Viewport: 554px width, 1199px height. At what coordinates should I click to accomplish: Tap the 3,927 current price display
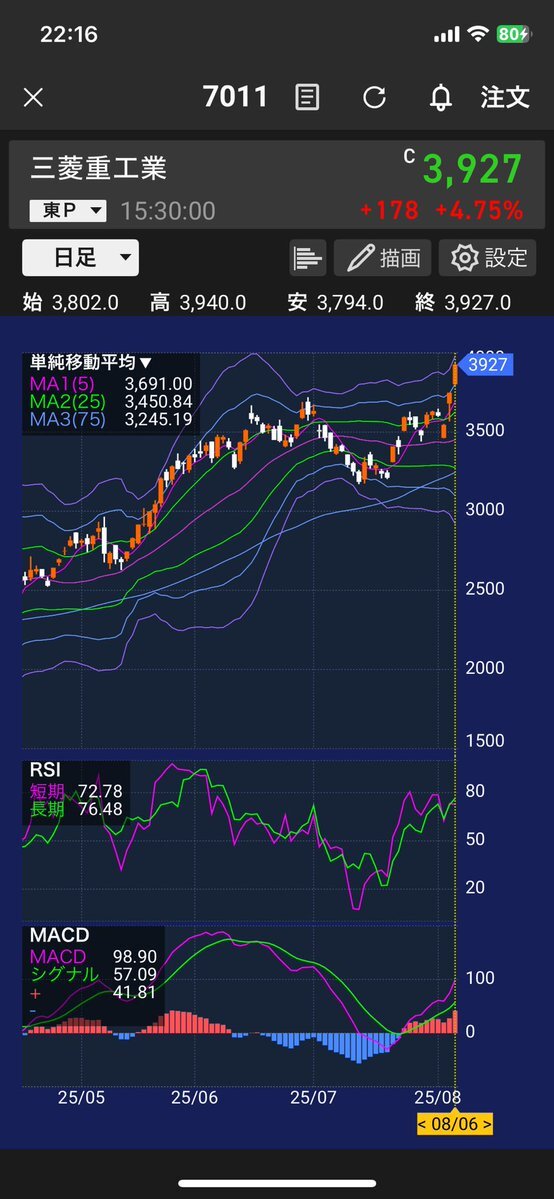(473, 169)
